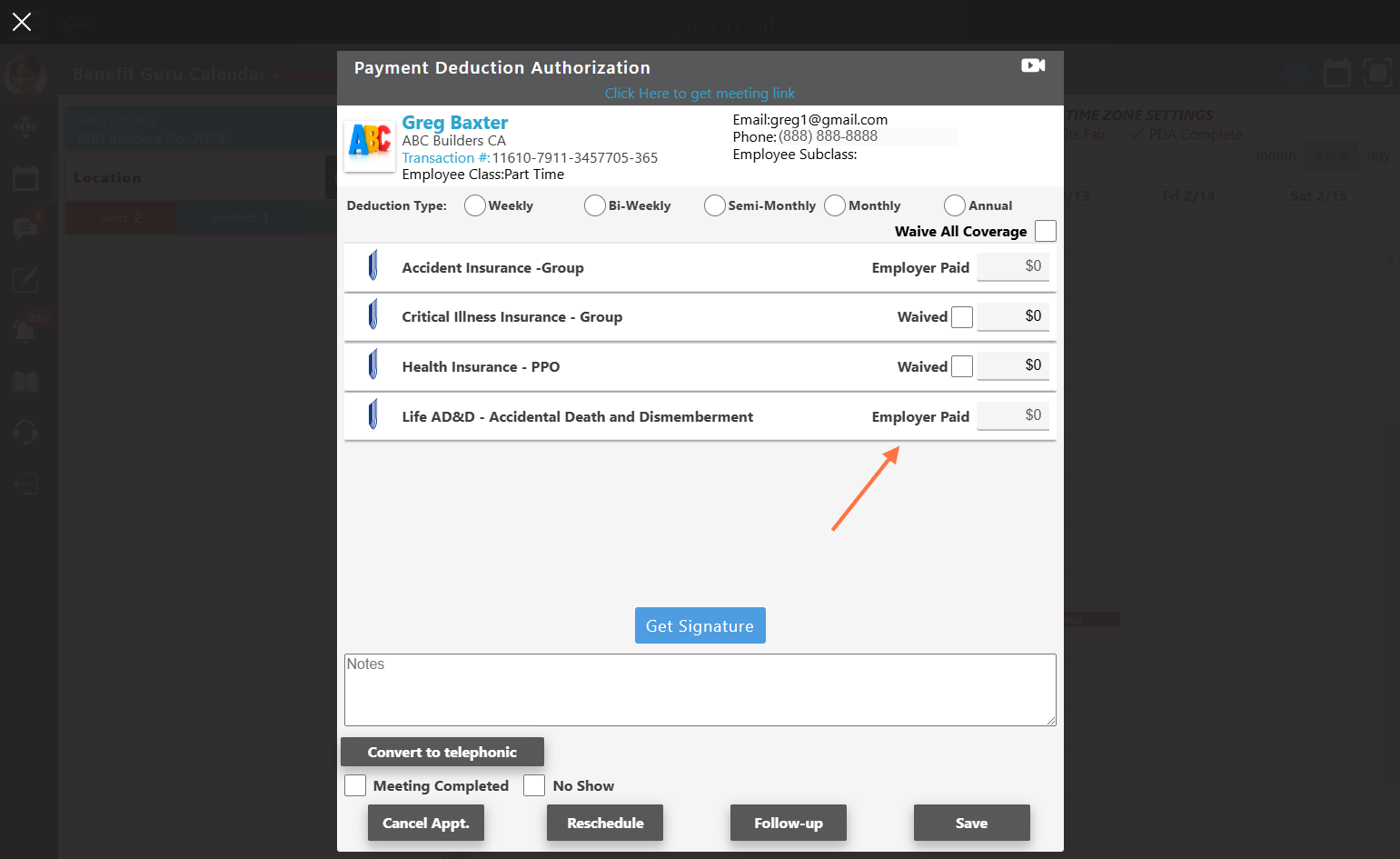Click the Health Insurance - PPO amount field
This screenshot has width=1400, height=859.
click(1013, 365)
